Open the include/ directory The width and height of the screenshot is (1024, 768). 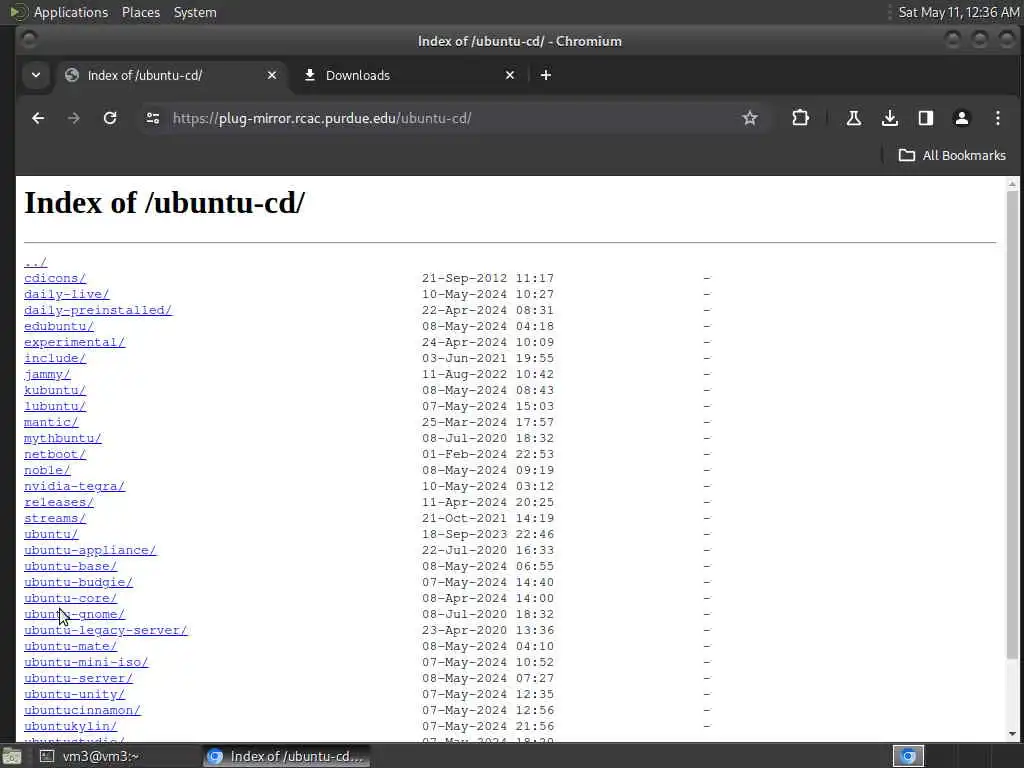coord(55,359)
